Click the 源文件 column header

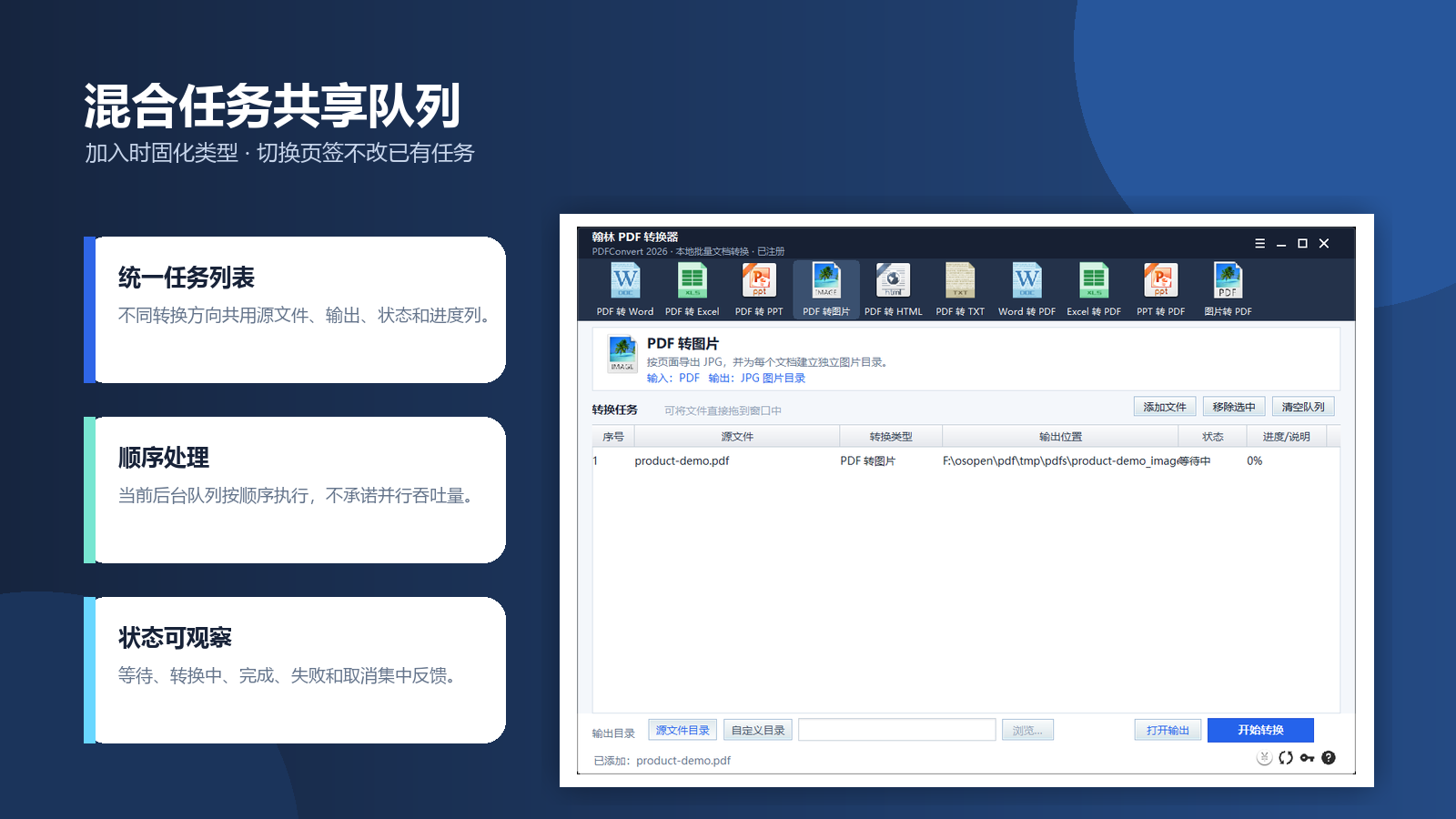click(x=737, y=437)
